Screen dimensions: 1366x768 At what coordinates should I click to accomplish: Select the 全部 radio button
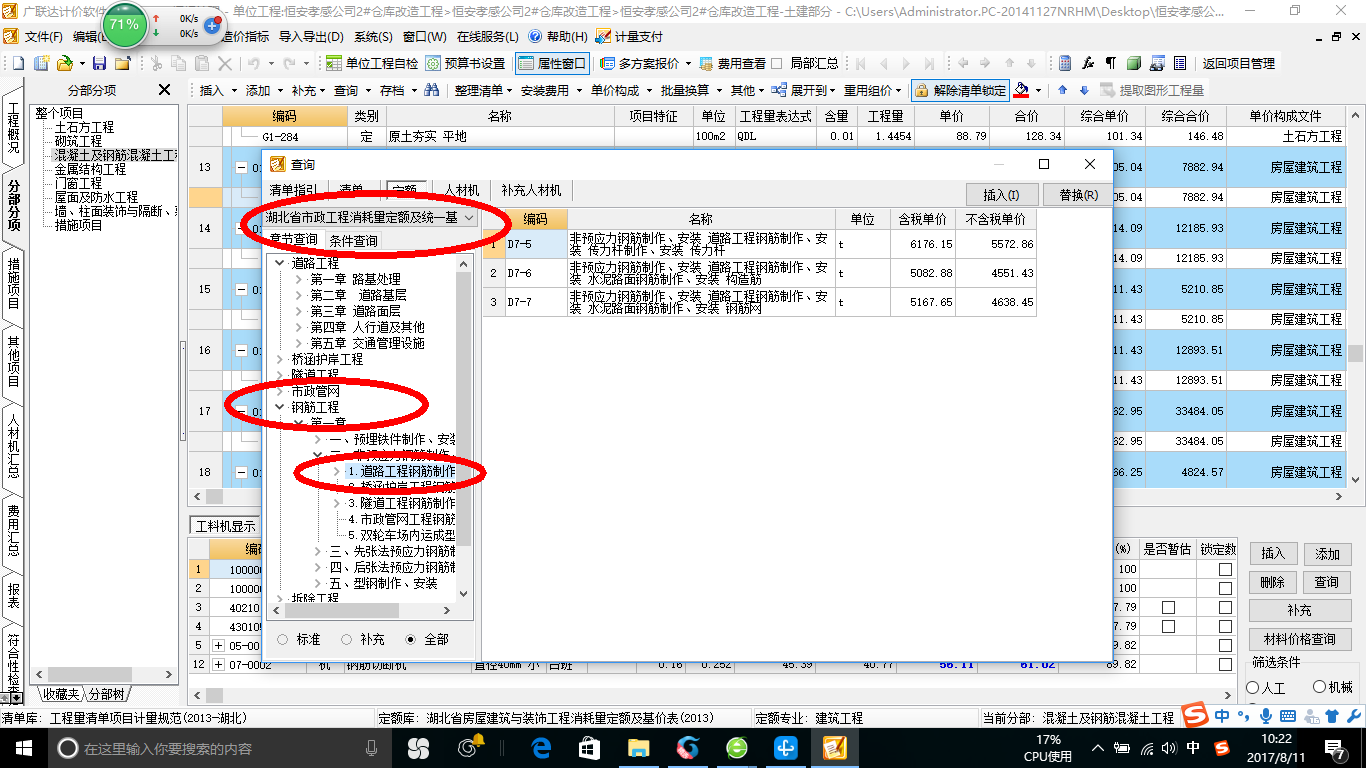click(x=411, y=639)
